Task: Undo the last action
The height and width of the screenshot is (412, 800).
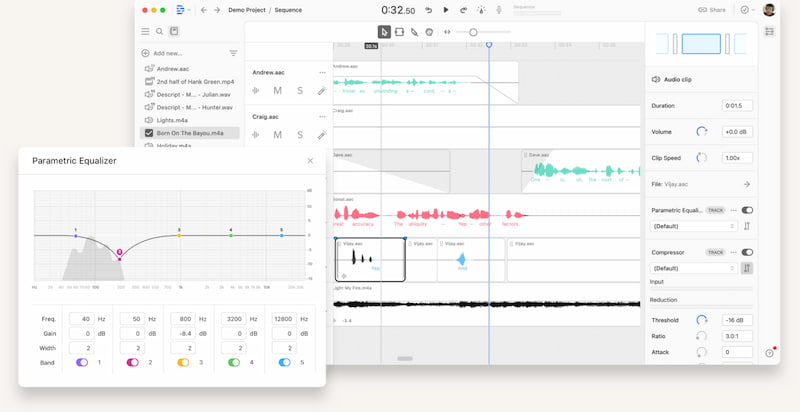Action: click(429, 10)
